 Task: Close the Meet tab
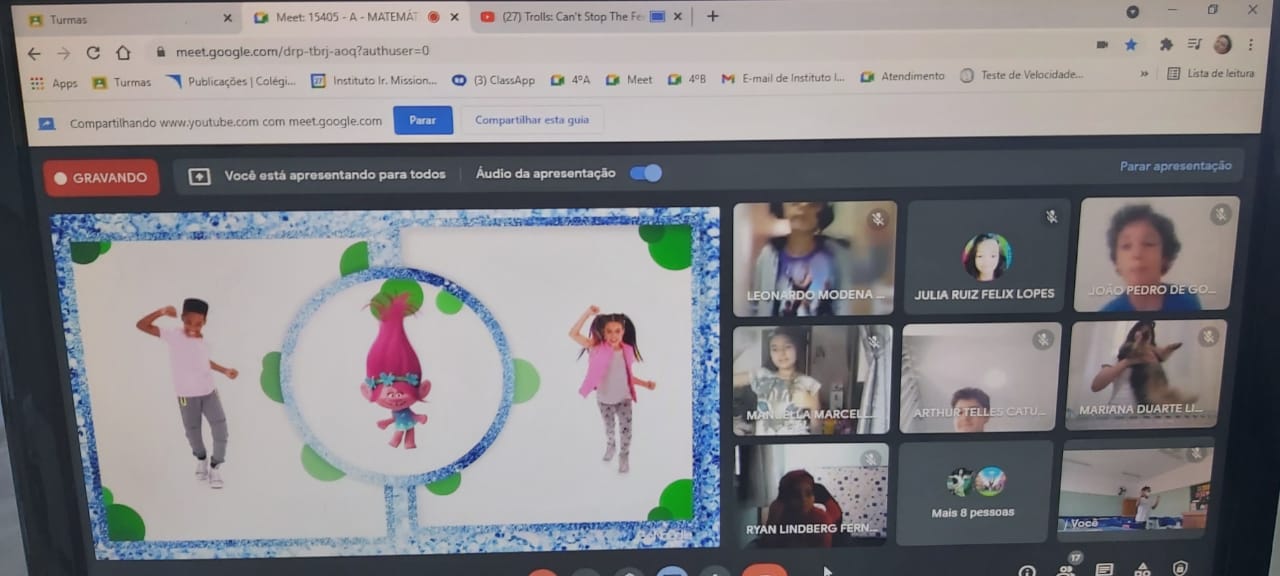[455, 17]
